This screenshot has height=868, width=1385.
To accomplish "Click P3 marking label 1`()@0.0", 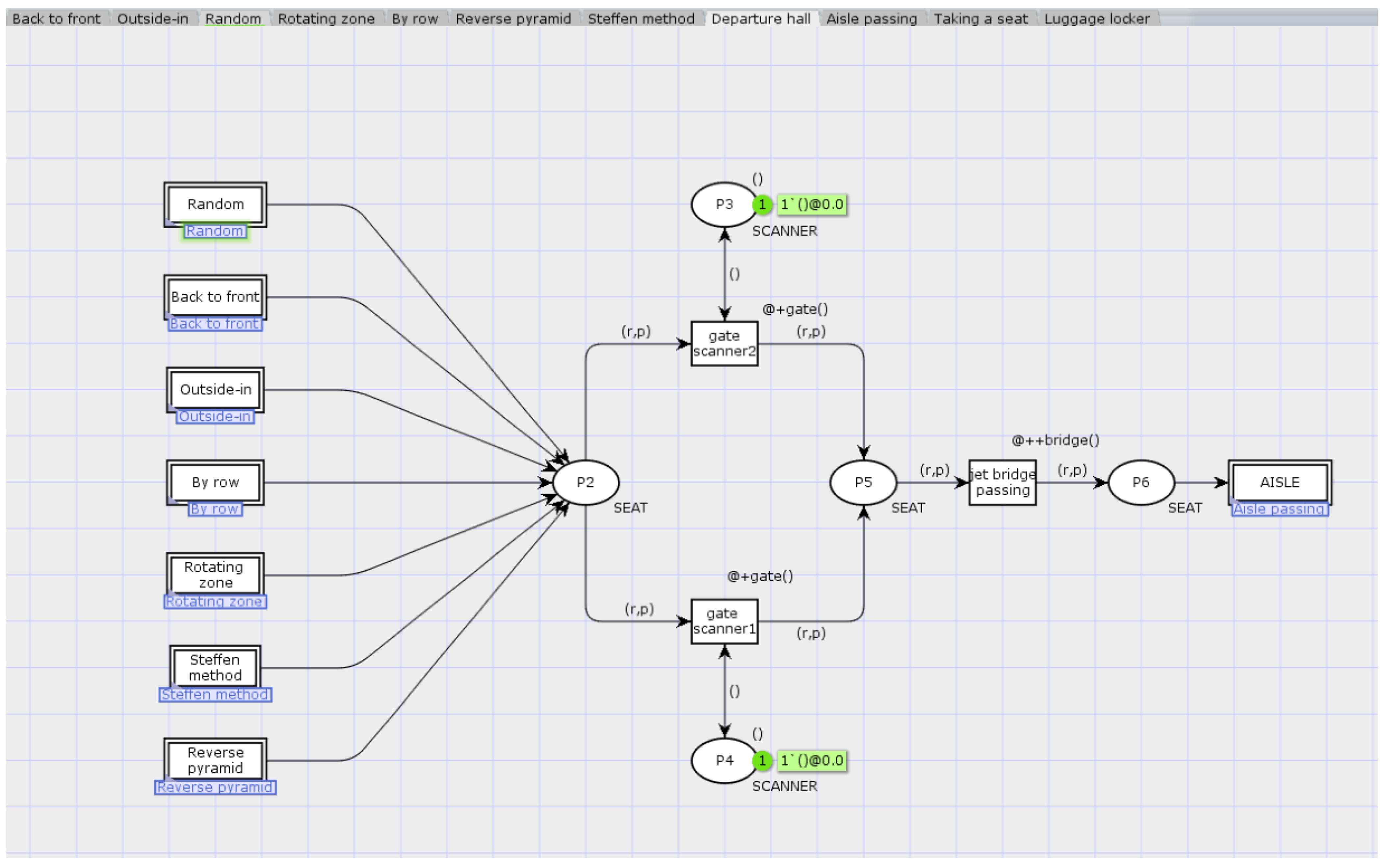I will point(812,204).
